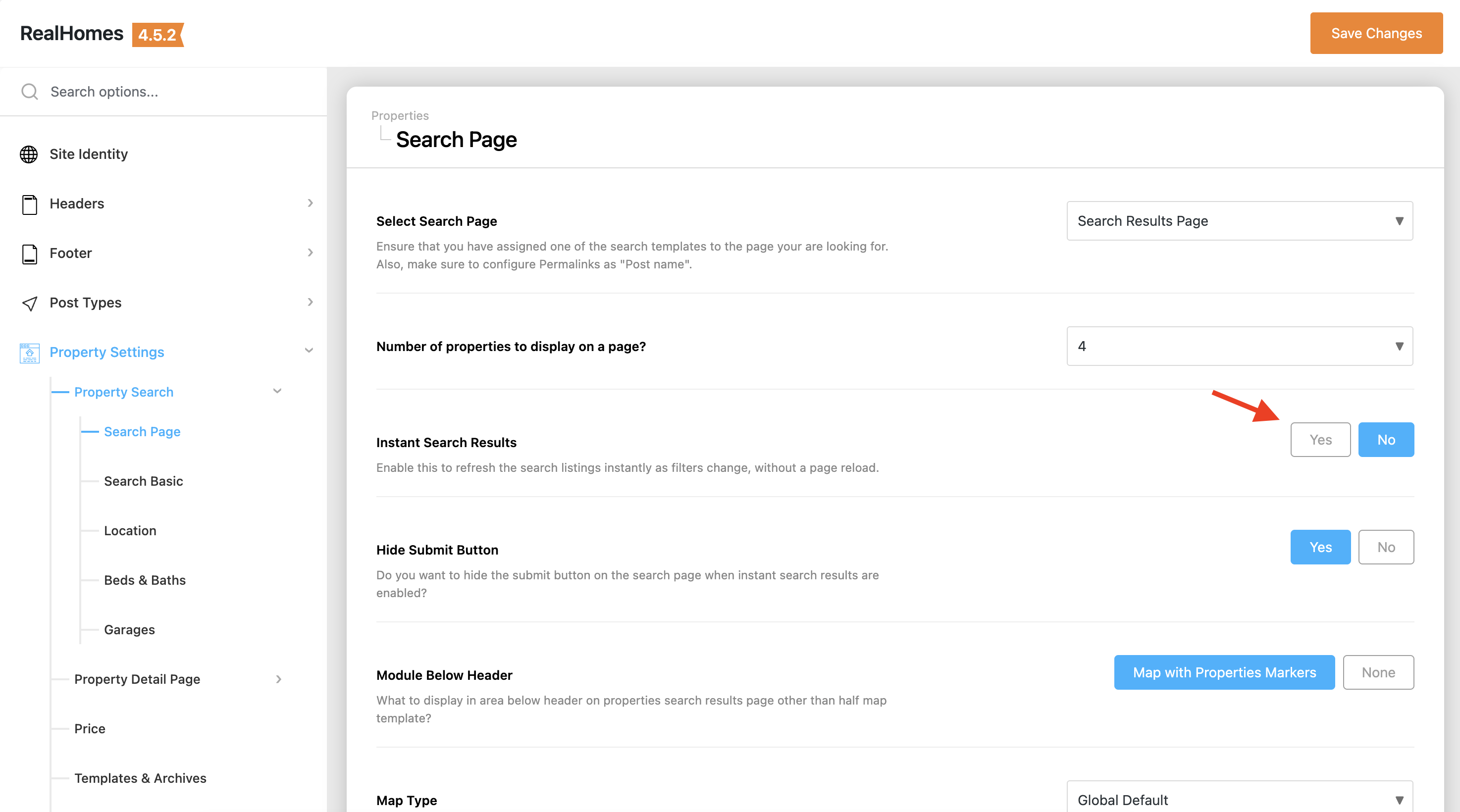Click the RealHomes logo text
Viewport: 1460px width, 812px height.
72,34
